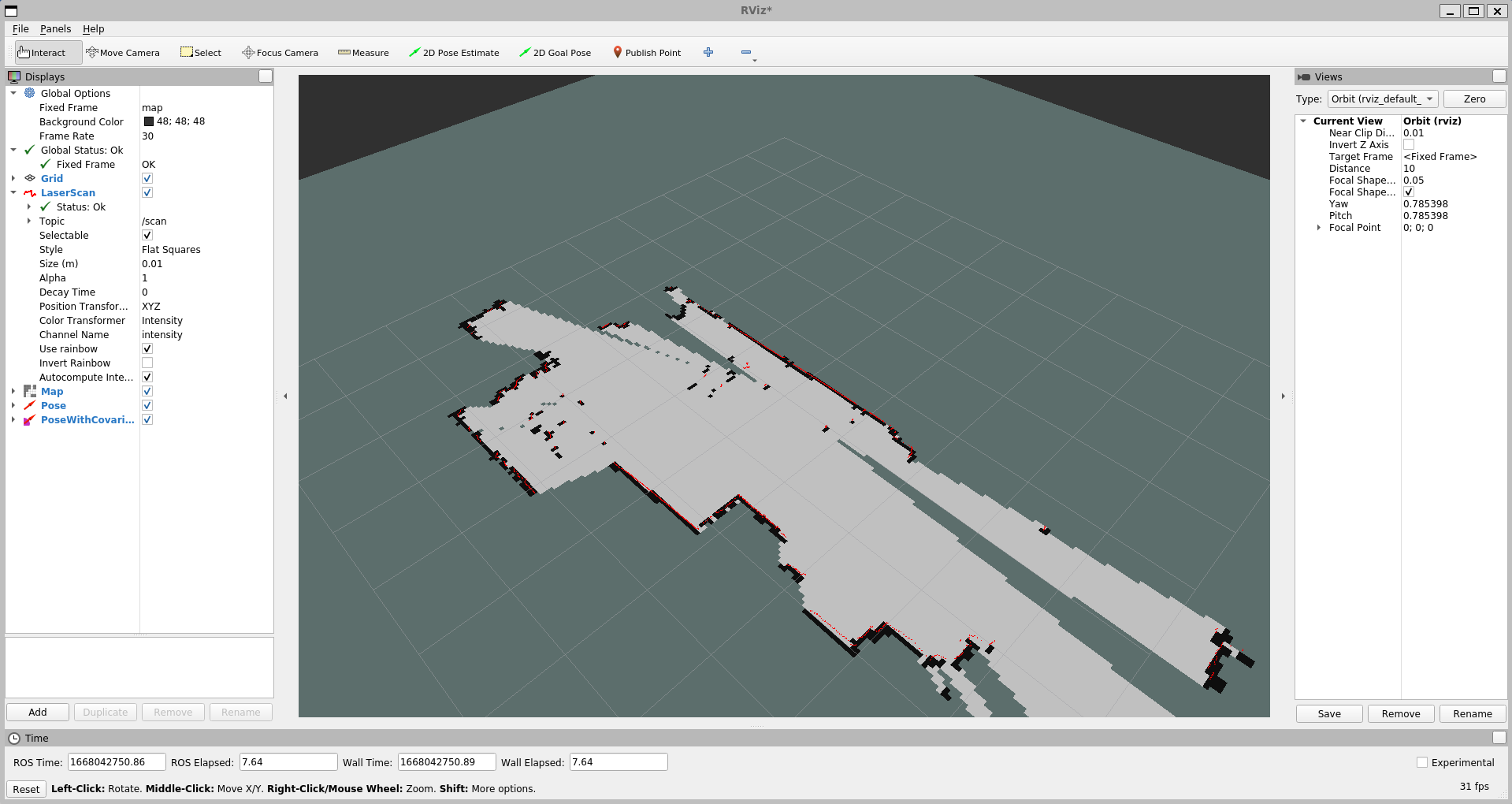The image size is (1512, 804).
Task: Expand the Focal Point property
Action: click(1319, 227)
